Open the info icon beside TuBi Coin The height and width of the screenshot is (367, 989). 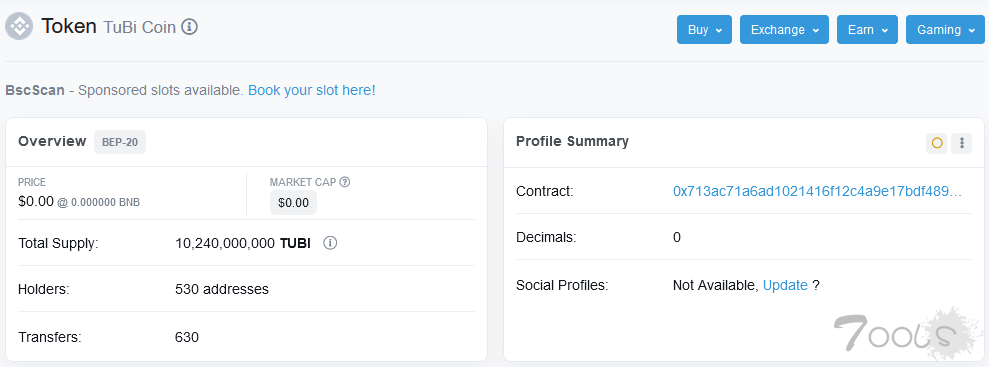pos(190,27)
